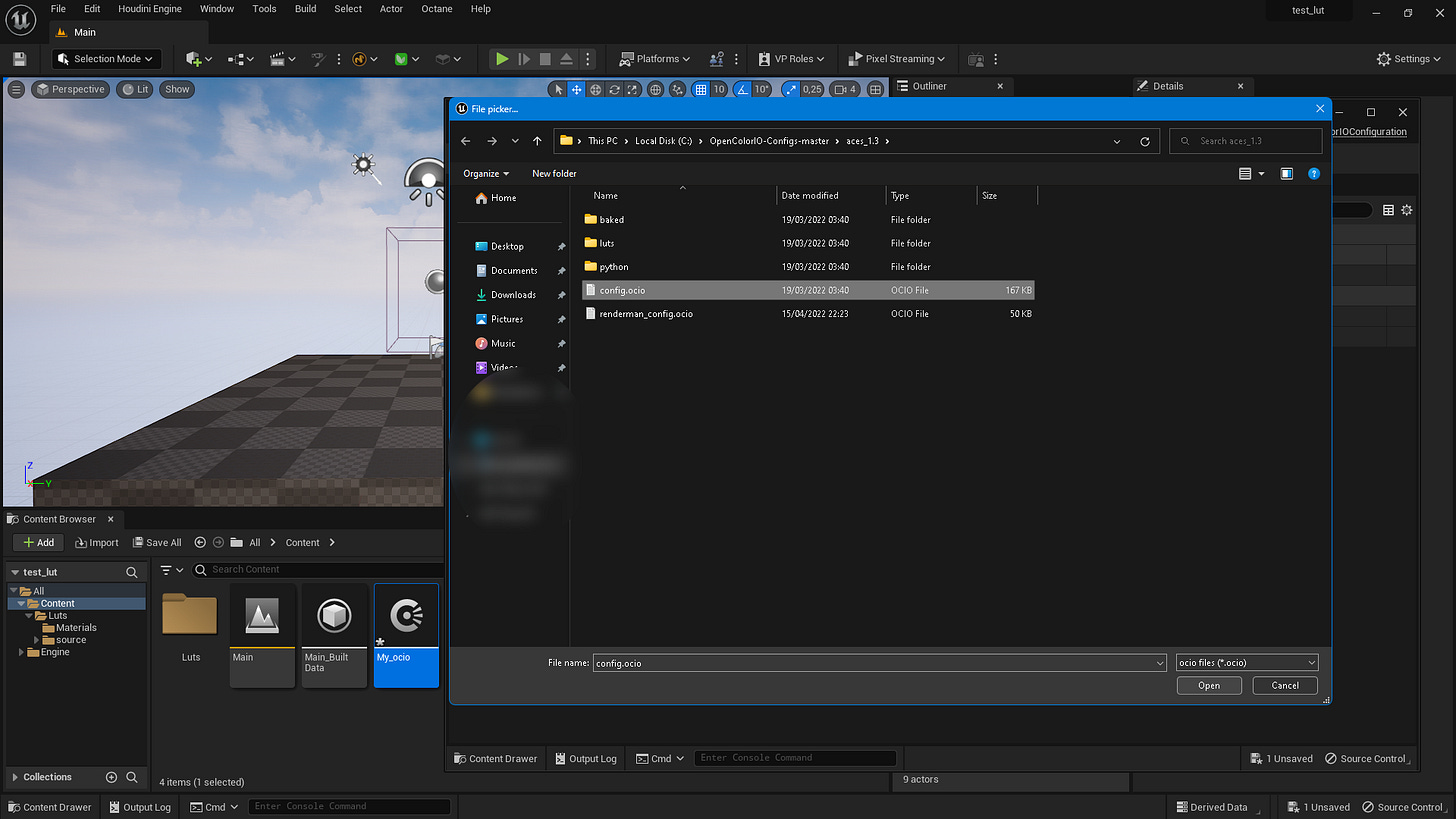The width and height of the screenshot is (1456, 819).
Task: Open file picker help
Action: tap(1314, 174)
